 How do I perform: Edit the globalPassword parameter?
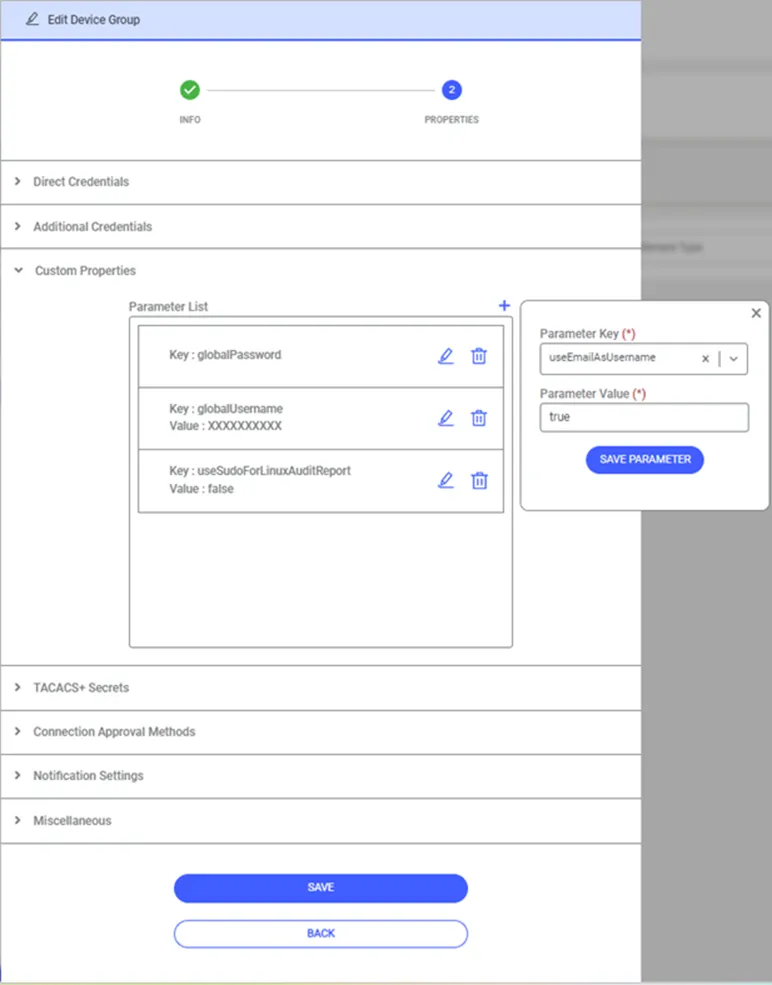coord(445,356)
